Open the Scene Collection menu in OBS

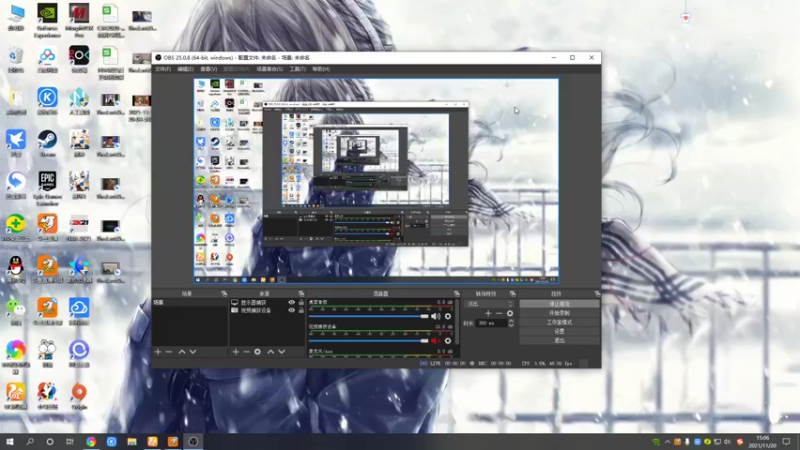pos(269,69)
